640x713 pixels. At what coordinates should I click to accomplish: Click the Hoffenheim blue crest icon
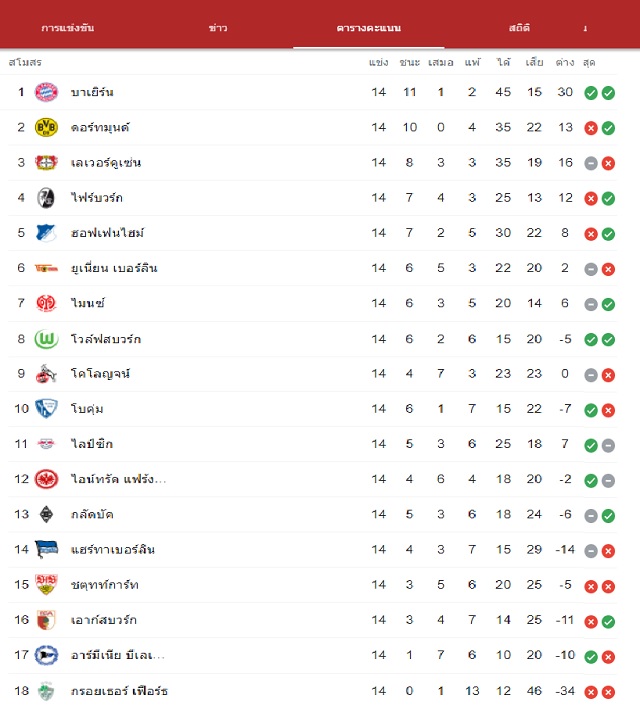(x=46, y=233)
